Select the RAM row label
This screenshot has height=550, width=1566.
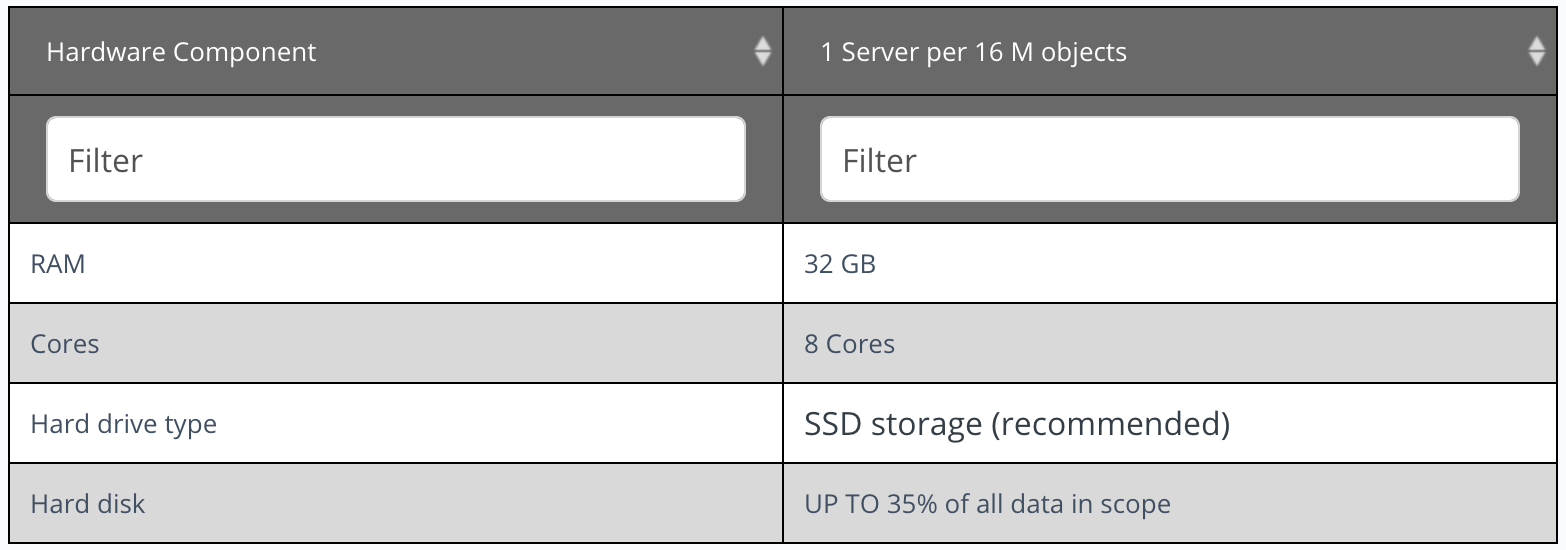point(58,264)
